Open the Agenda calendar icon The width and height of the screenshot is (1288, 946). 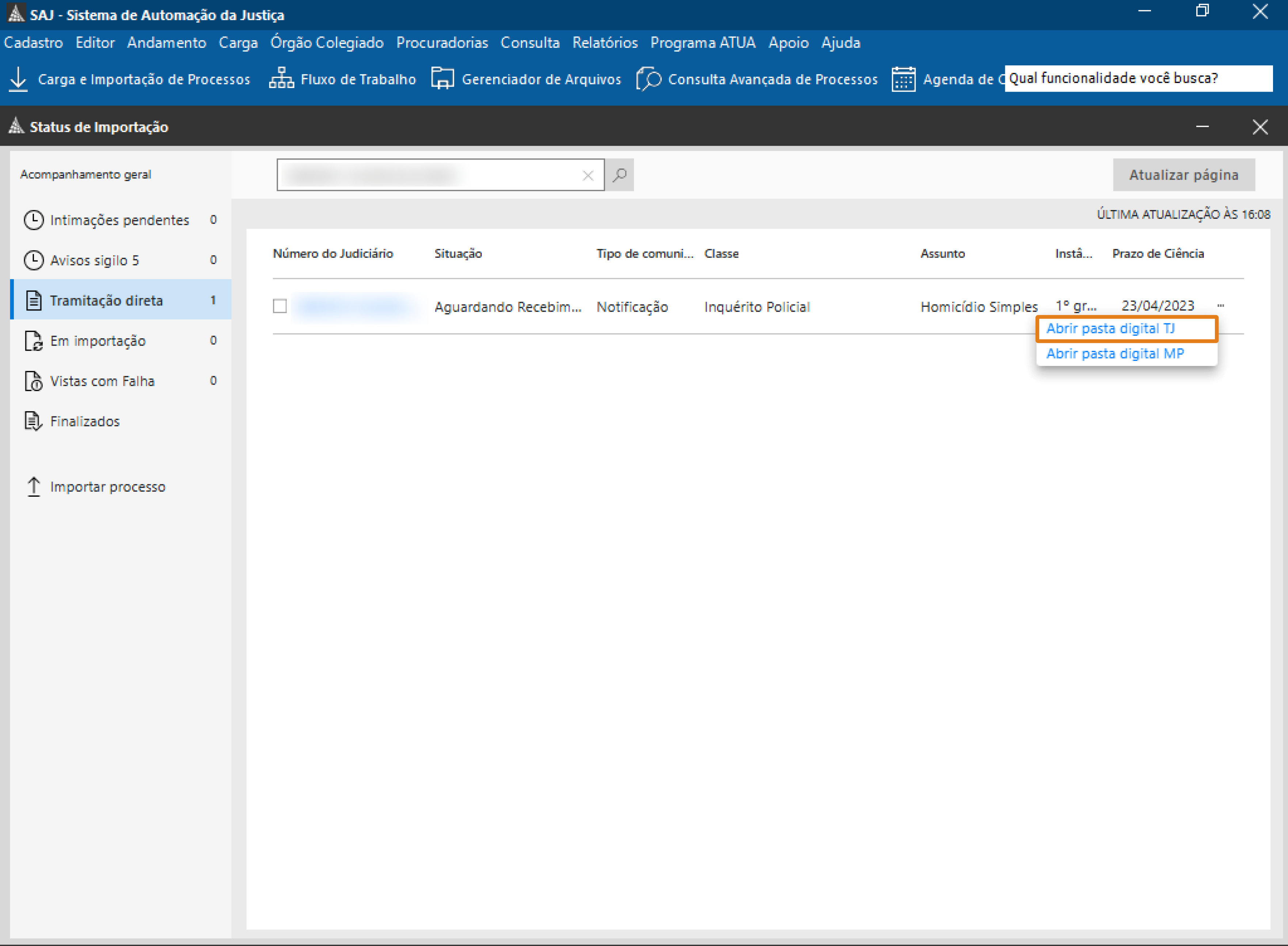tap(903, 79)
